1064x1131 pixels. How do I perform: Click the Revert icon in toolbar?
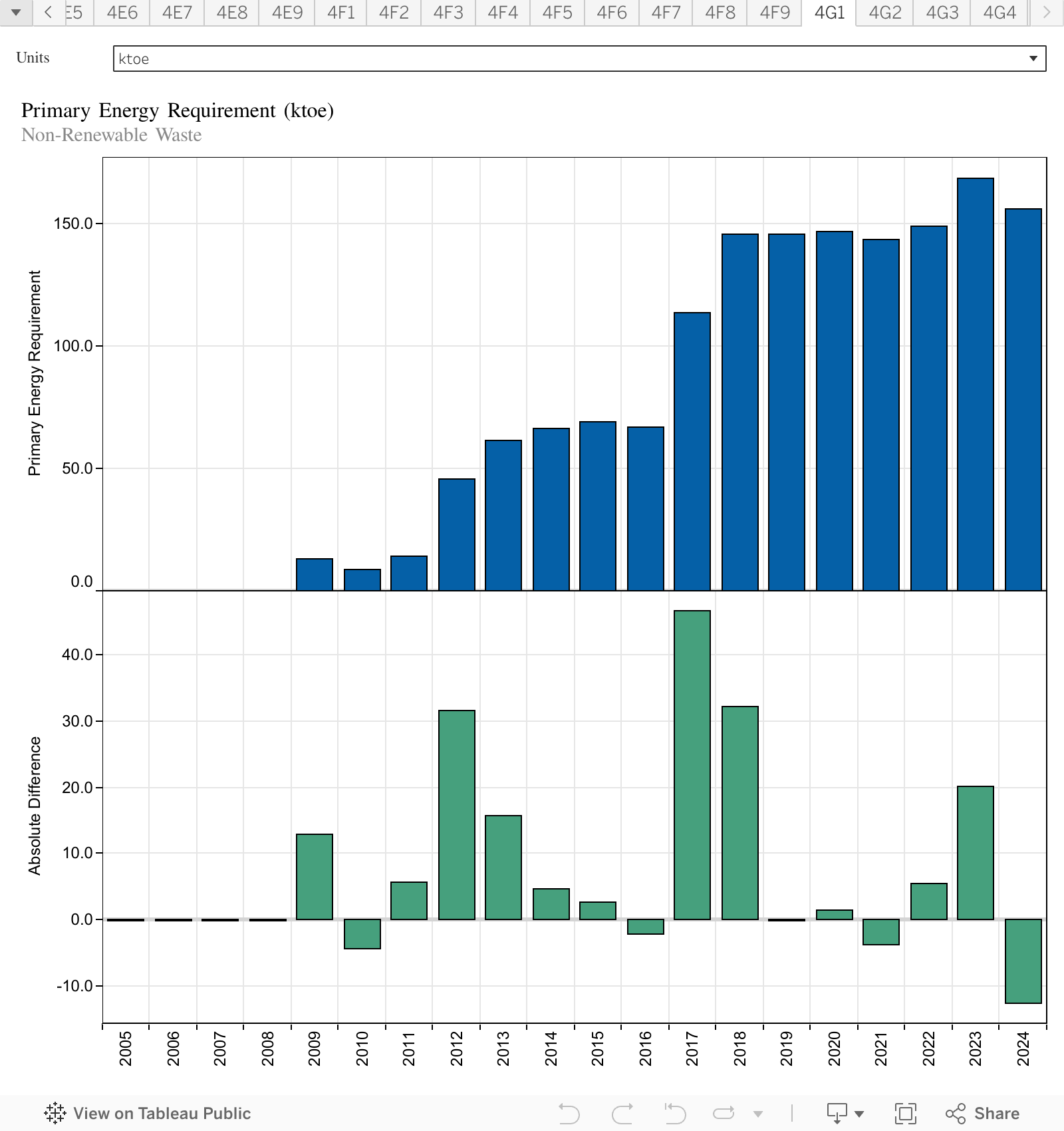click(675, 1113)
